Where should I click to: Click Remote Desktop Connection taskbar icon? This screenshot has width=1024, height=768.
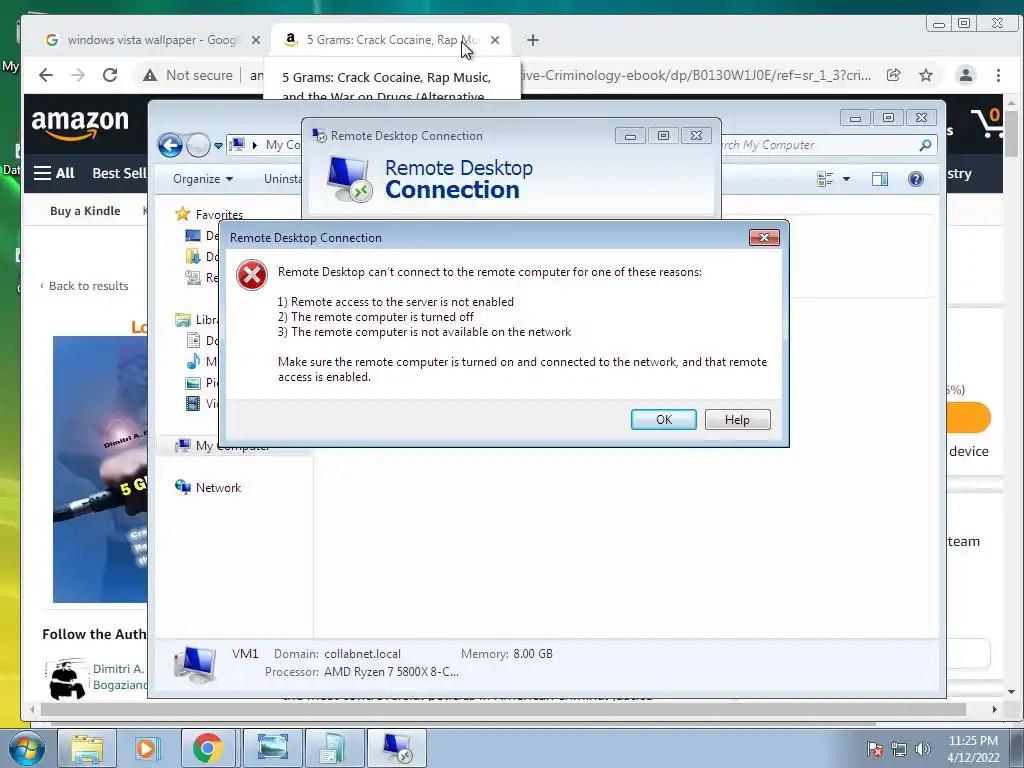coord(396,748)
